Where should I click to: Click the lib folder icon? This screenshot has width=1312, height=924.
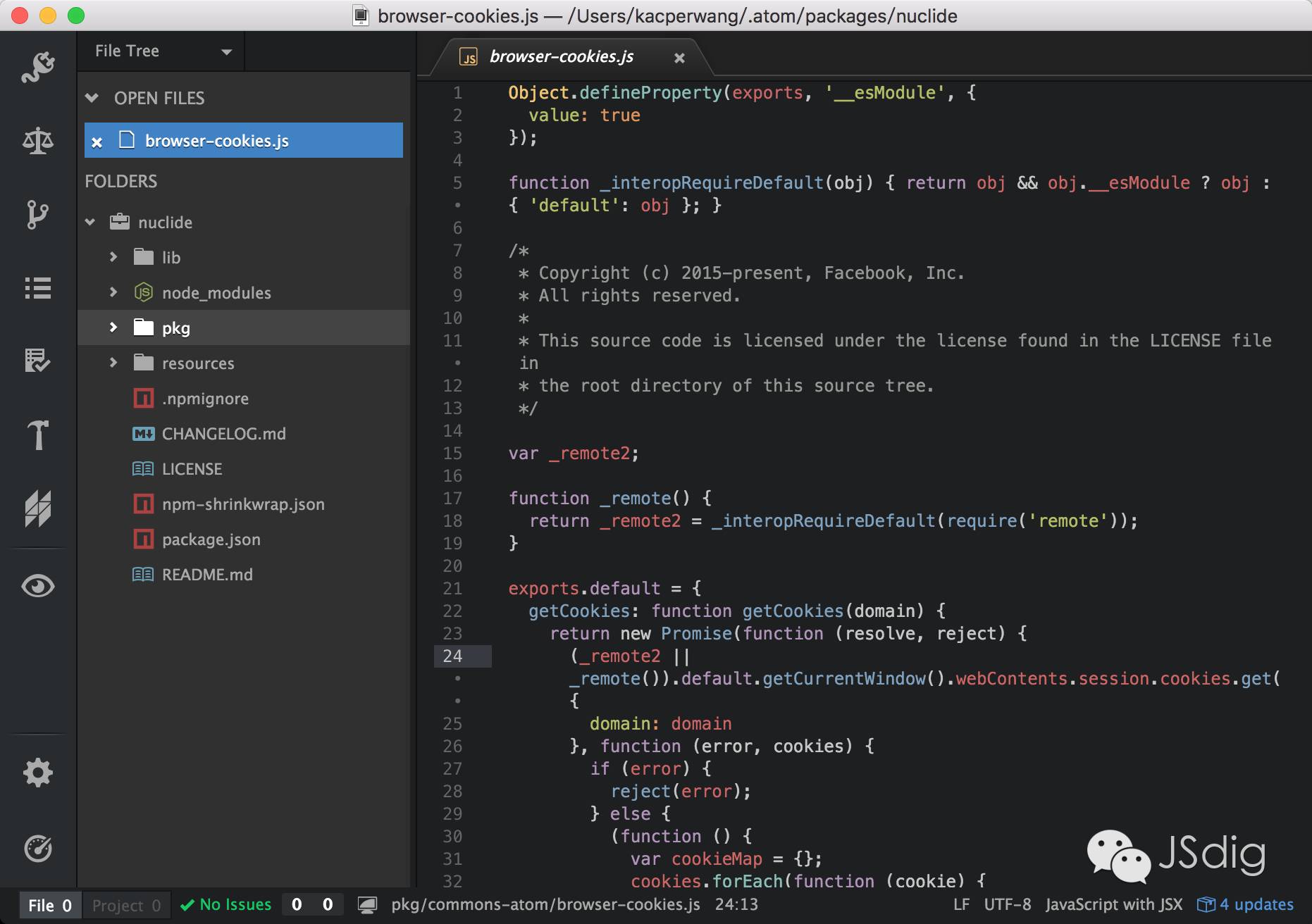coord(144,257)
